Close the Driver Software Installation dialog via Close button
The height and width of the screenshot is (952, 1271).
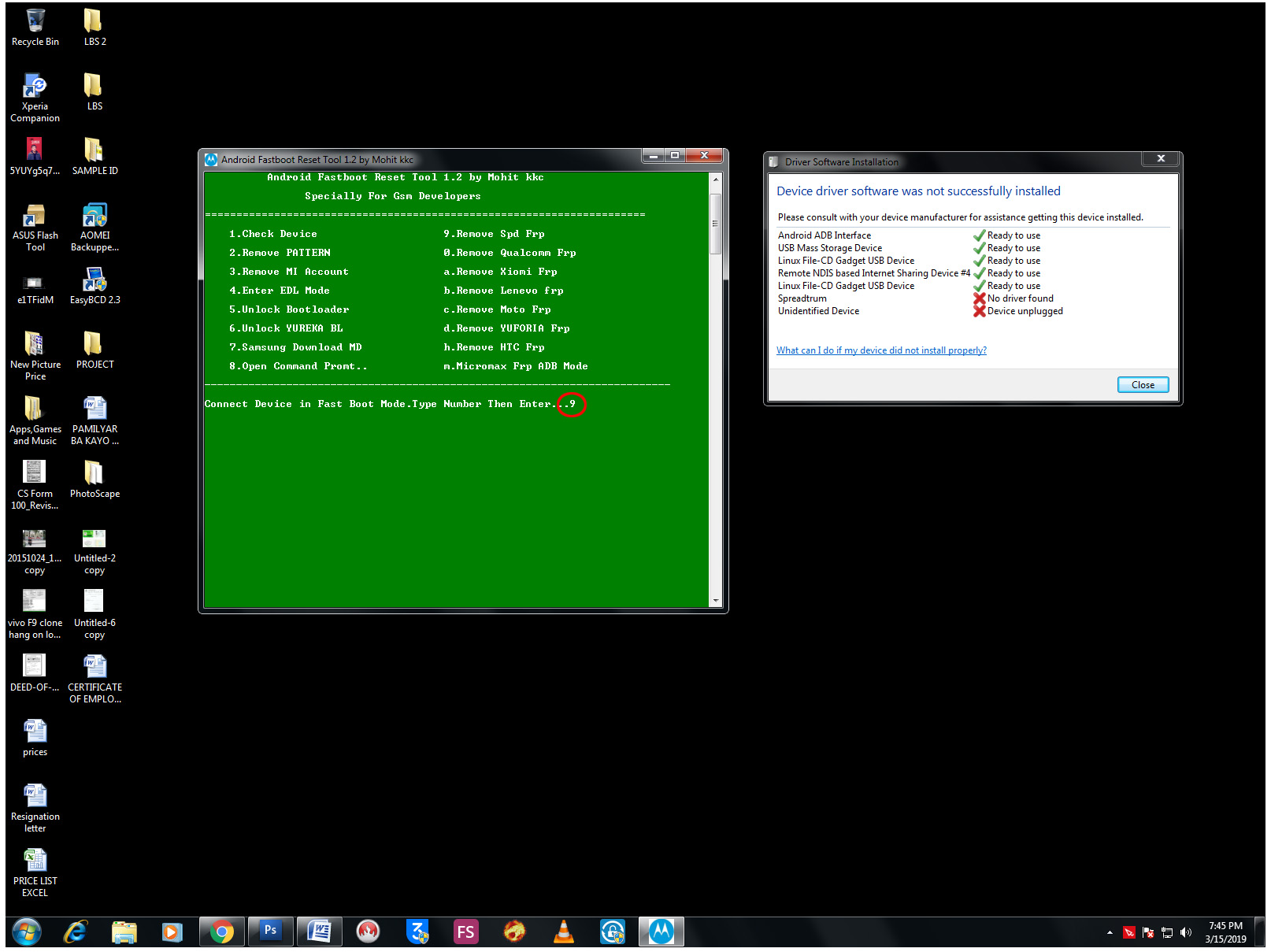[1143, 385]
